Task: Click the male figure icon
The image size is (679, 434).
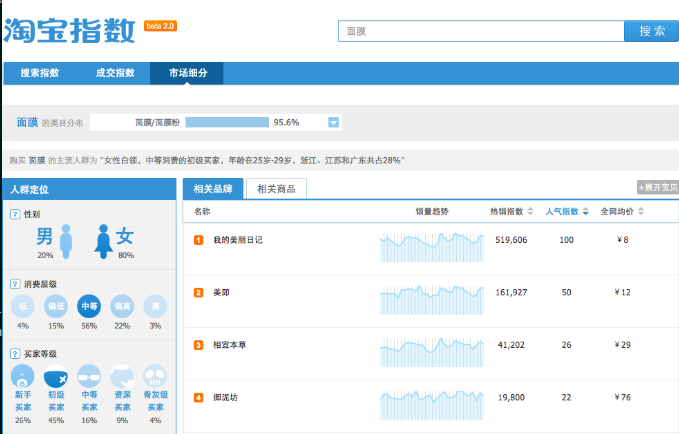Action: coord(66,242)
